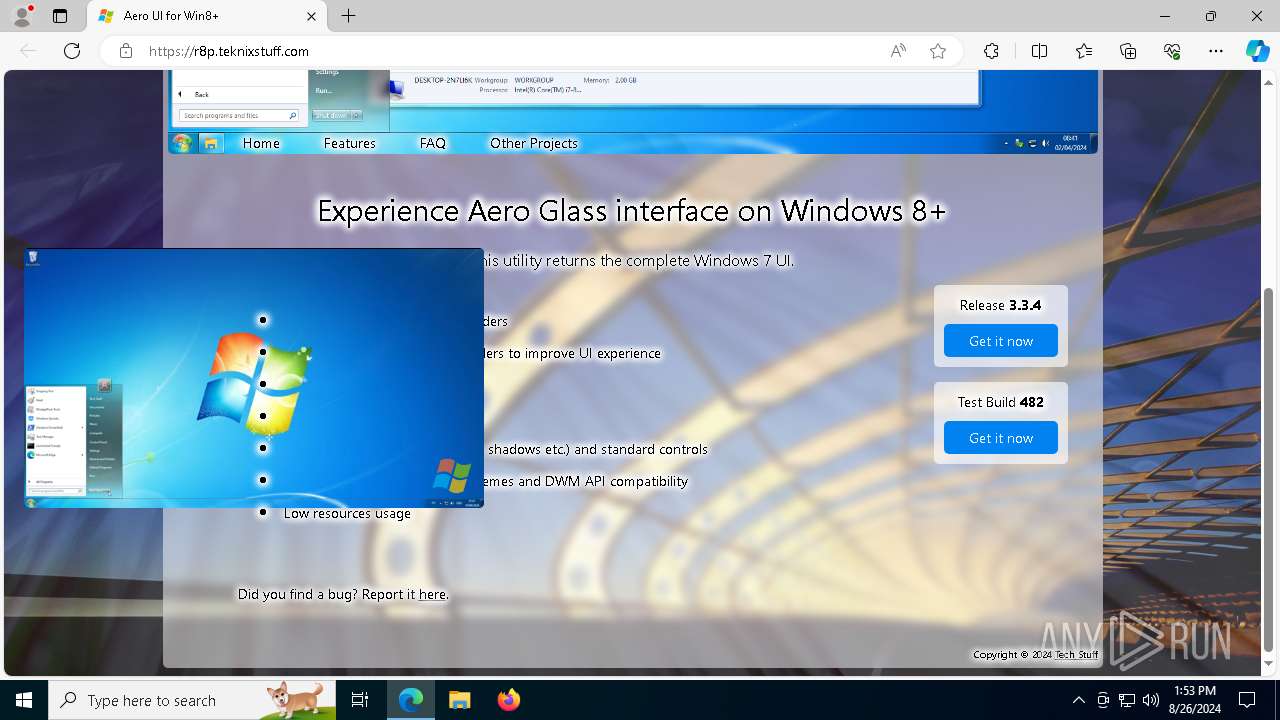1280x720 pixels.
Task: Click the Edge taskbar icon
Action: pyautogui.click(x=411, y=700)
